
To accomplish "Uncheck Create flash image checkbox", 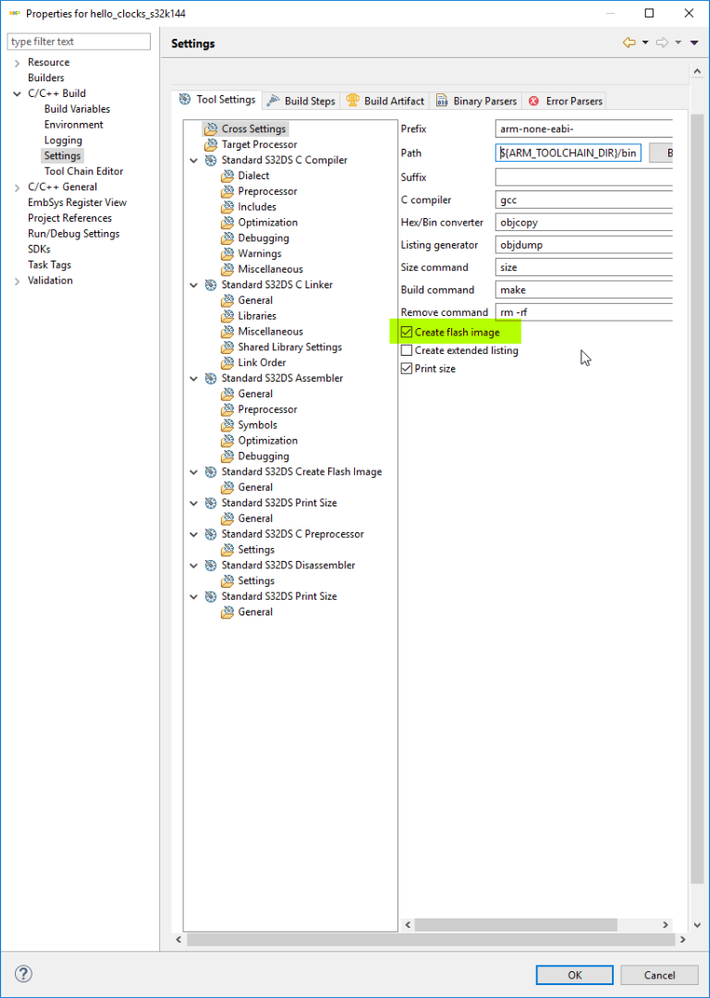I will pyautogui.click(x=407, y=332).
